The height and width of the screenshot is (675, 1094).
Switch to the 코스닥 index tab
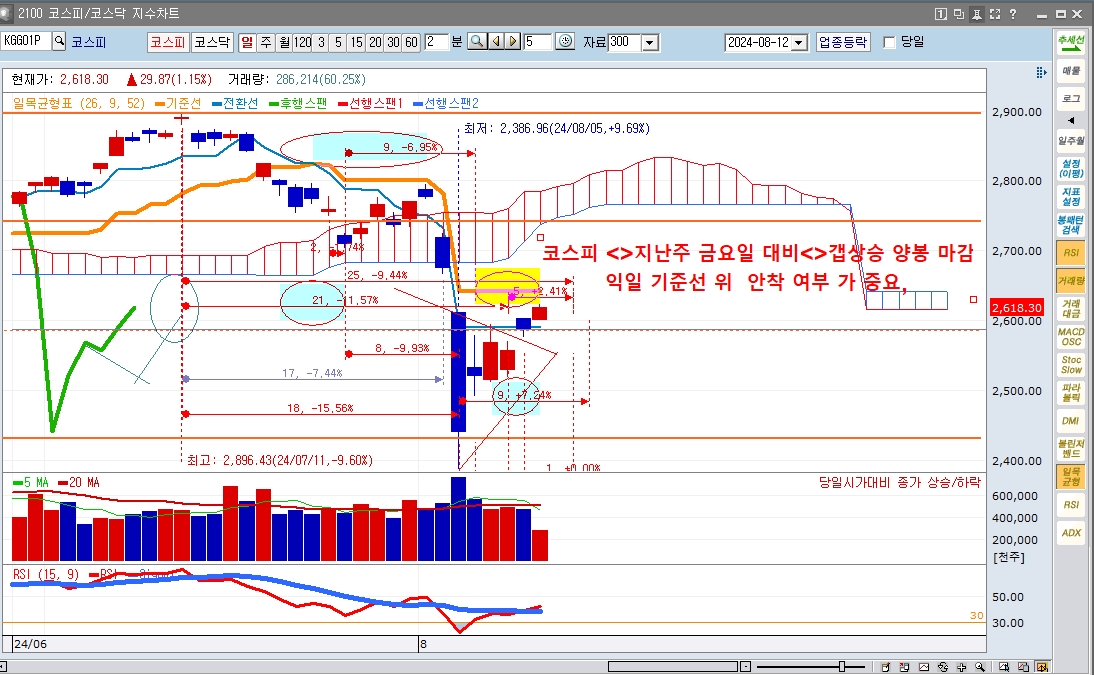pyautogui.click(x=212, y=42)
